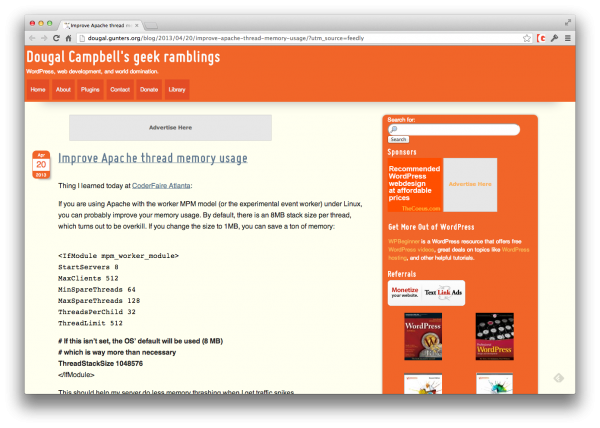Image resolution: width=600 pixels, height=428 pixels.
Task: Click the MinSpareThreads 64 config line
Action: click(97, 290)
